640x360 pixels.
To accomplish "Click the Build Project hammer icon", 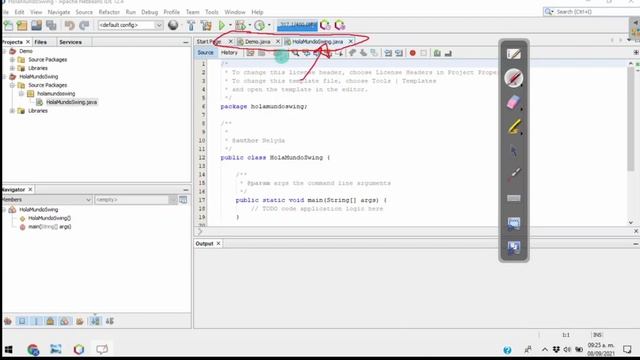I will pyautogui.click(x=191, y=25).
